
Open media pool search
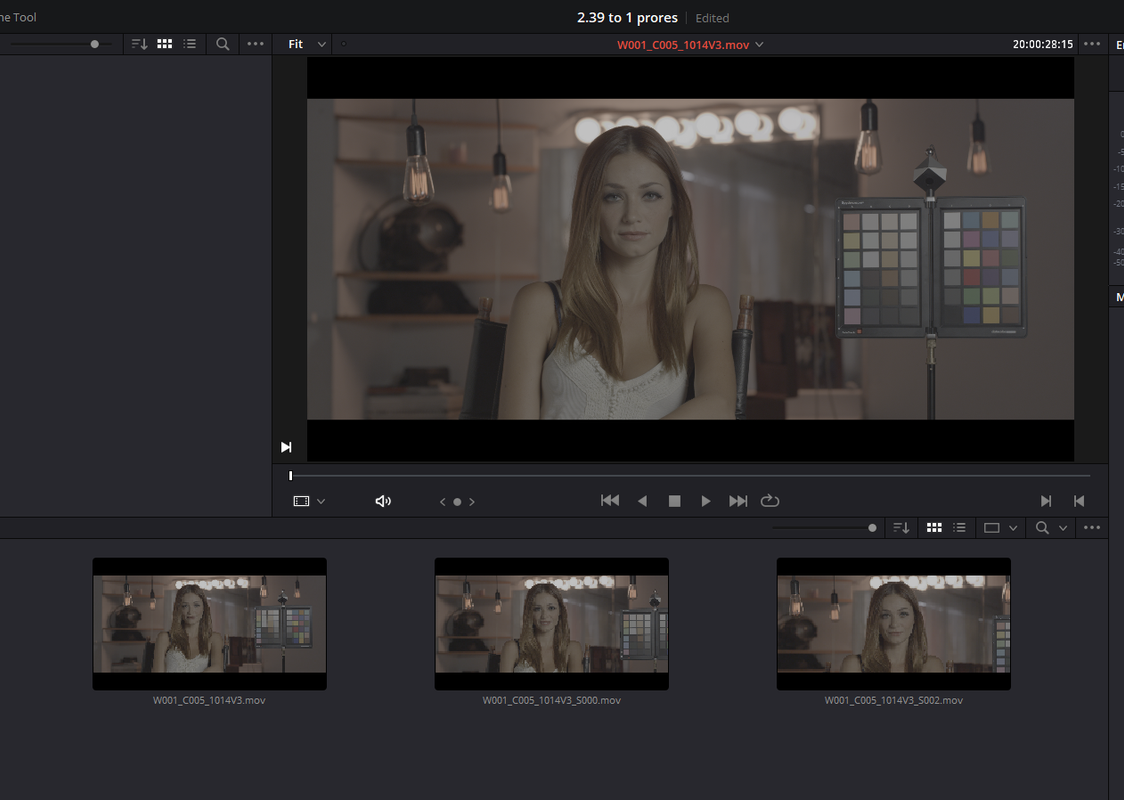point(1042,528)
